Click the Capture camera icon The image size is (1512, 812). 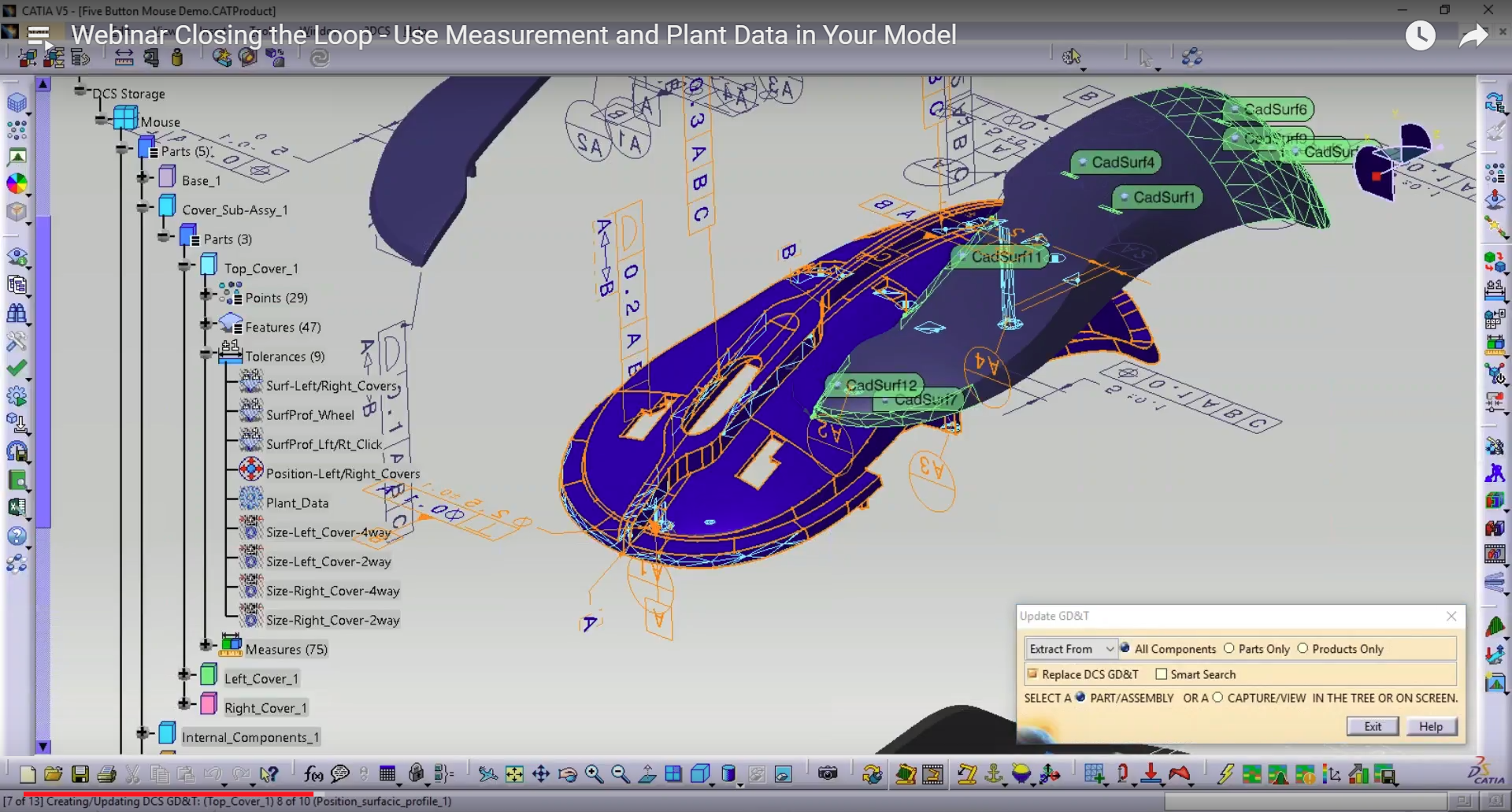pyautogui.click(x=828, y=773)
